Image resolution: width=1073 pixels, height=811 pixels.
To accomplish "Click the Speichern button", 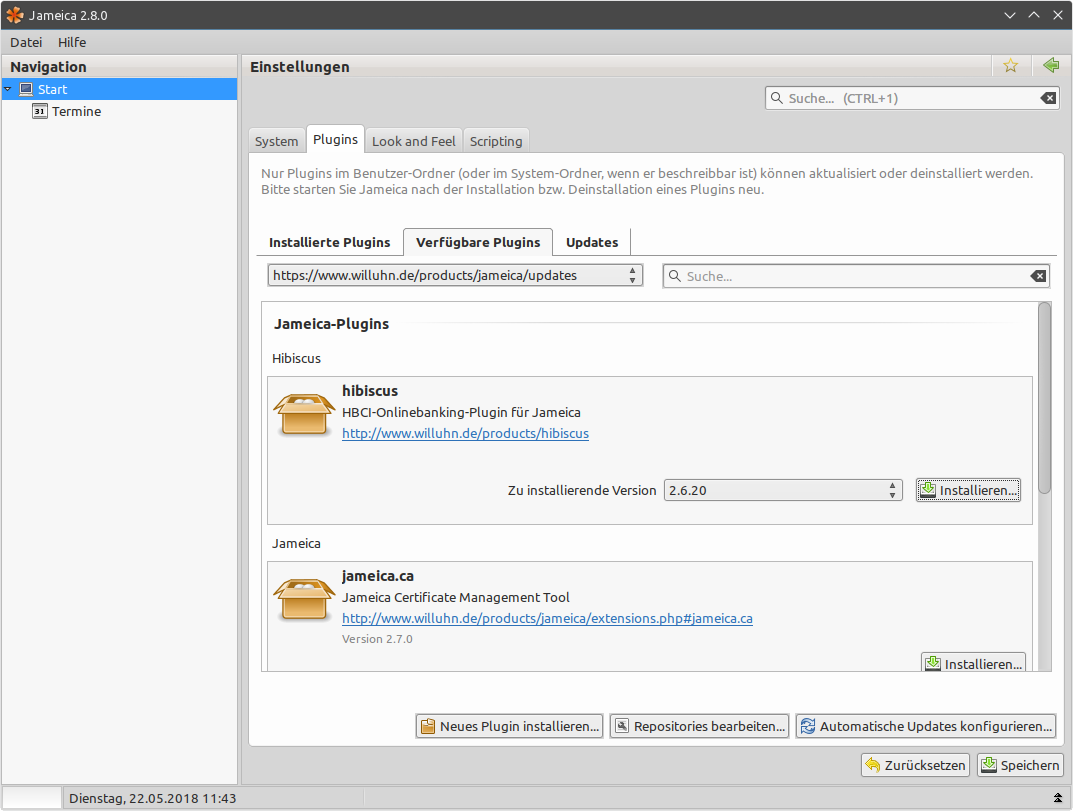I will pos(1020,765).
